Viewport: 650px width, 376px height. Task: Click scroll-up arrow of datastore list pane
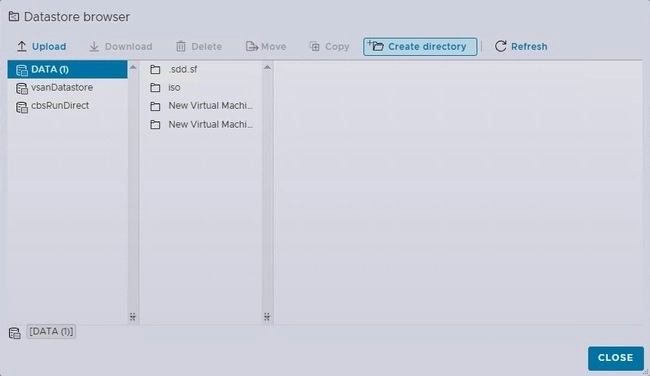pyautogui.click(x=133, y=67)
